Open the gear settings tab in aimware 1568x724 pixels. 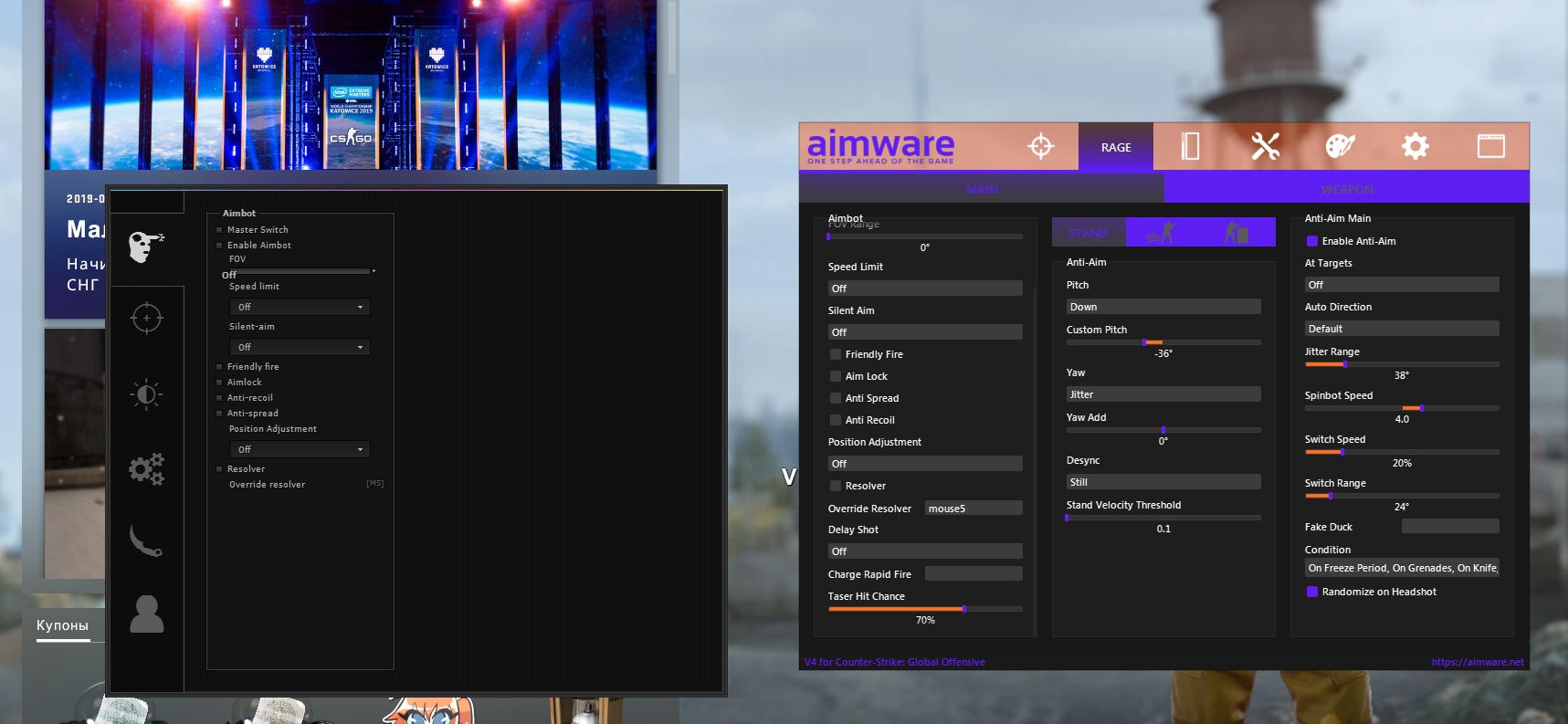pos(1415,146)
